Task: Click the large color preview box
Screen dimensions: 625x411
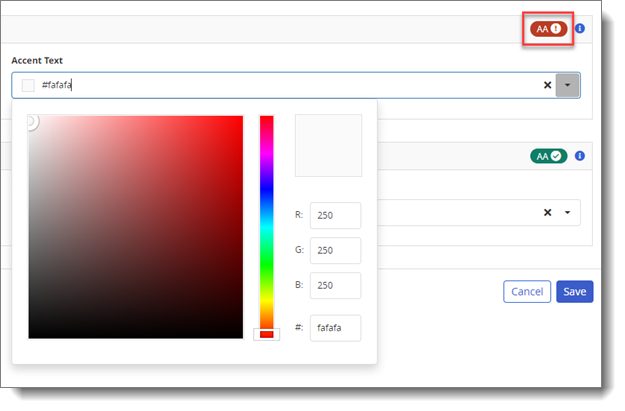Action: 328,145
